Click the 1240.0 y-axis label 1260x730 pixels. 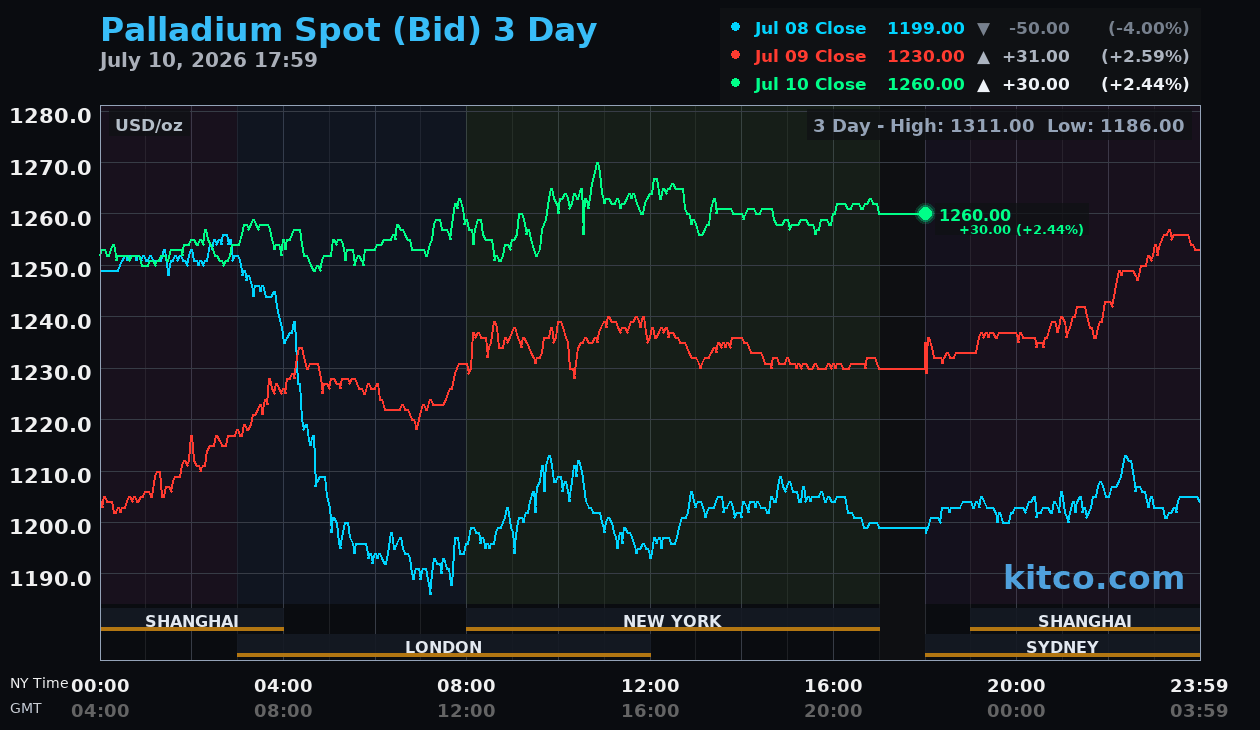point(51,320)
